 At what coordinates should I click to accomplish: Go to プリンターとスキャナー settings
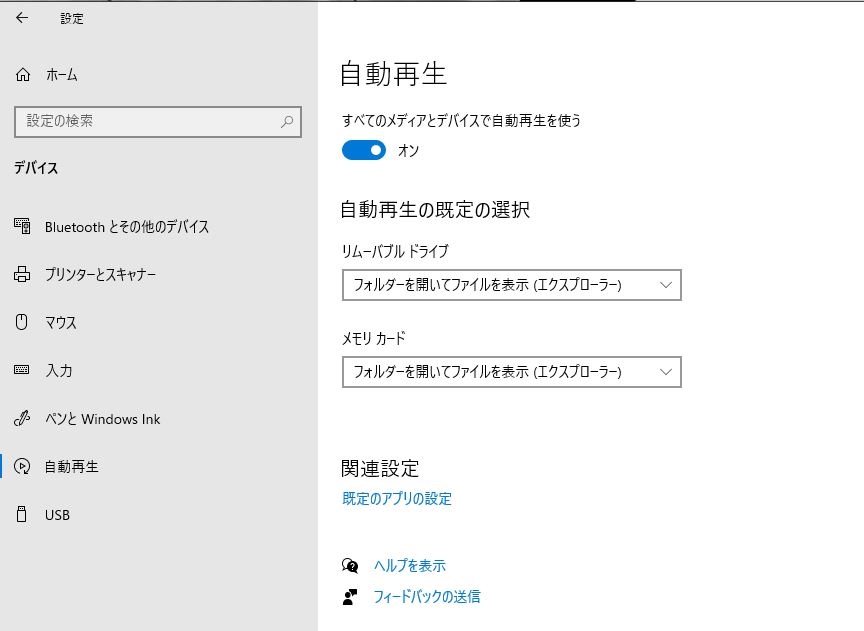[100, 275]
